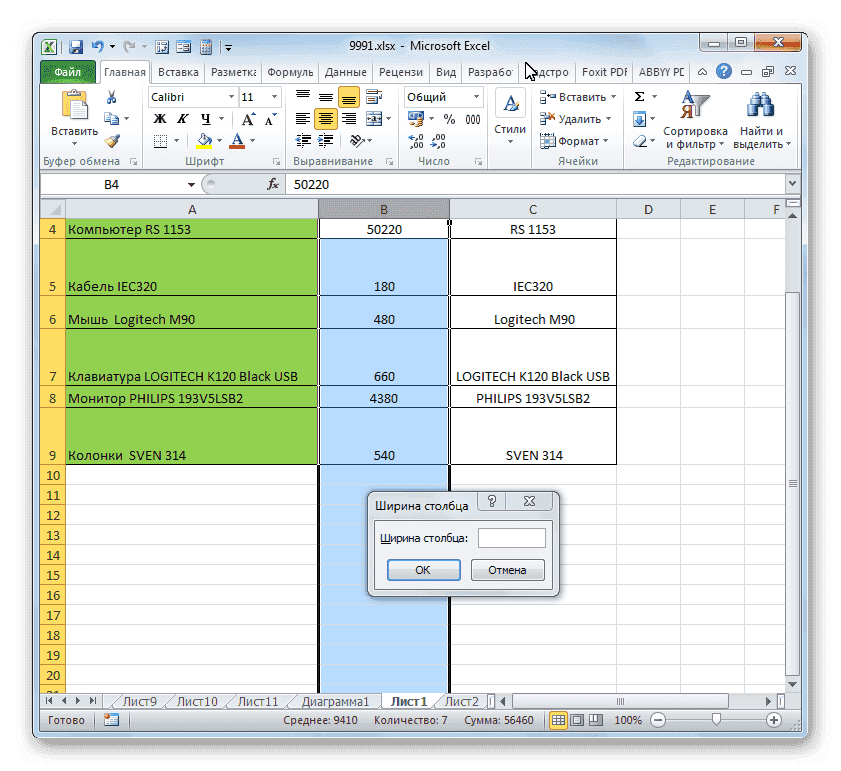Open the font size dropdown

pyautogui.click(x=272, y=96)
